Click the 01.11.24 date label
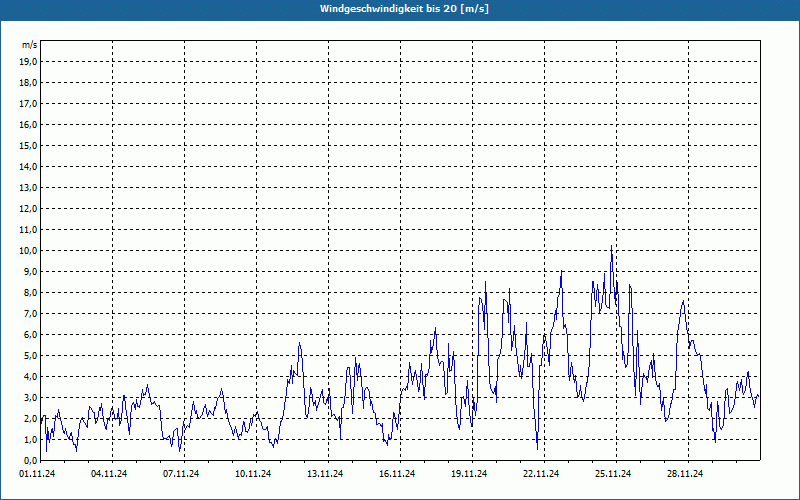 pyautogui.click(x=37, y=474)
